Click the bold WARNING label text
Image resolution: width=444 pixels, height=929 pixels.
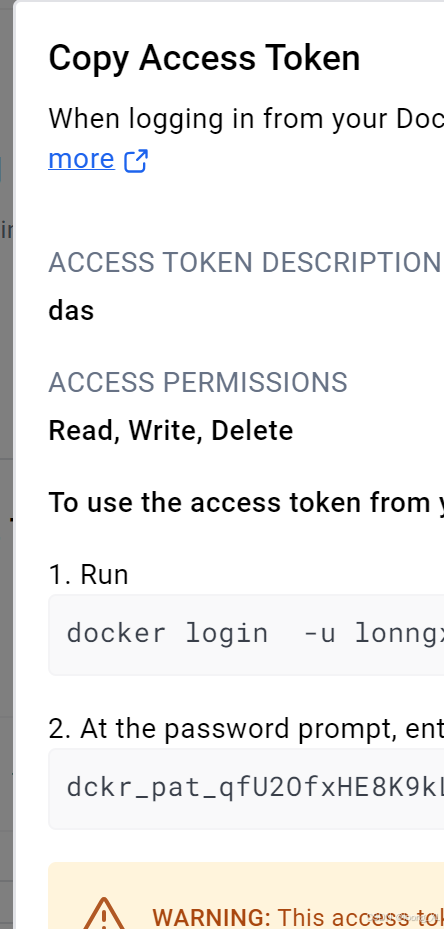point(212,918)
